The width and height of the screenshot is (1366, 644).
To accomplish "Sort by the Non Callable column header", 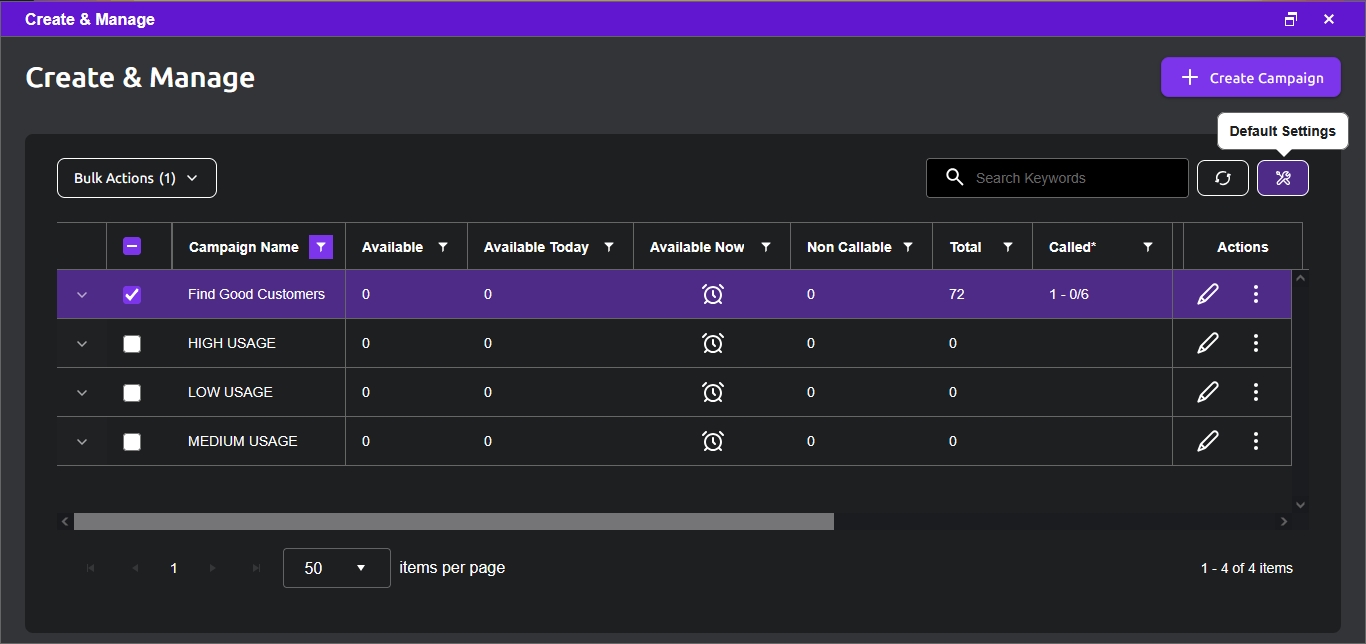I will click(849, 247).
